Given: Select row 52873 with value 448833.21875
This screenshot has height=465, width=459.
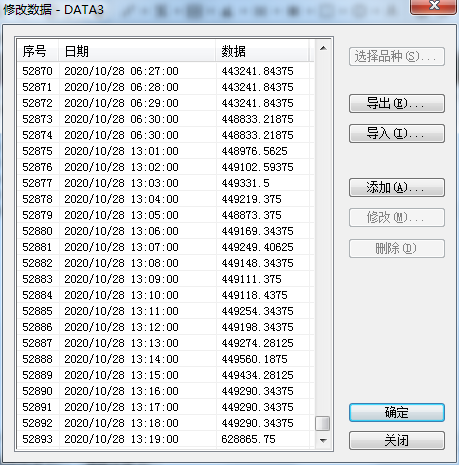Looking at the screenshot, I should 166,119.
